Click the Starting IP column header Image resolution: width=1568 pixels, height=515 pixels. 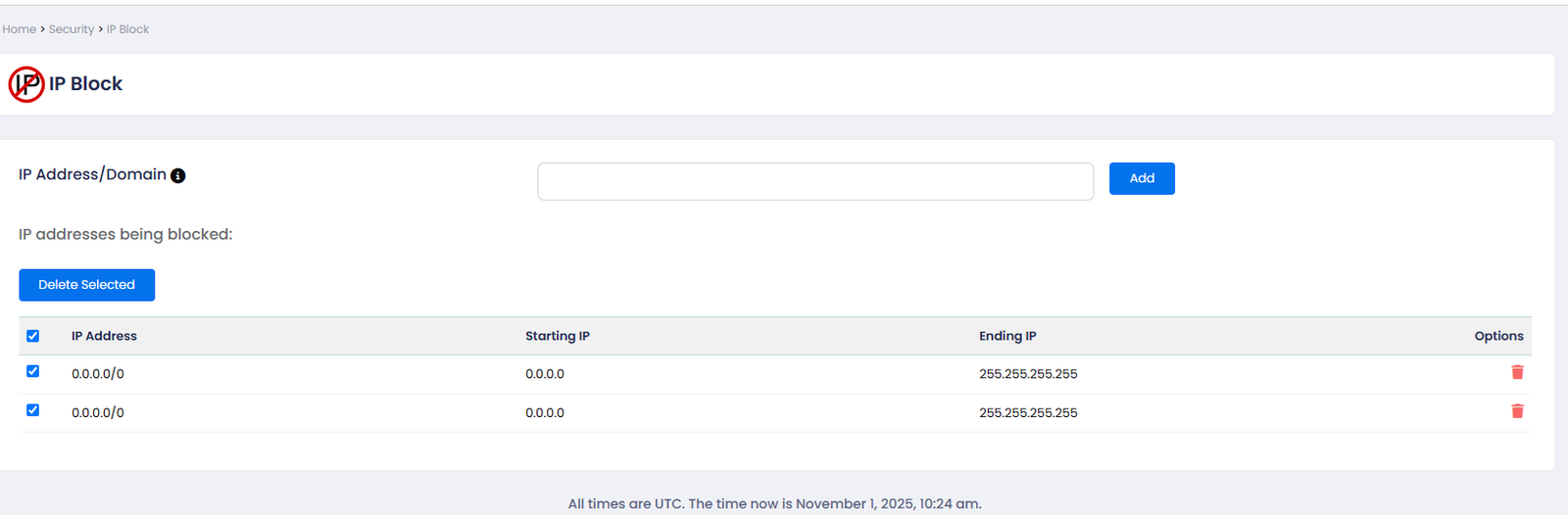click(557, 336)
